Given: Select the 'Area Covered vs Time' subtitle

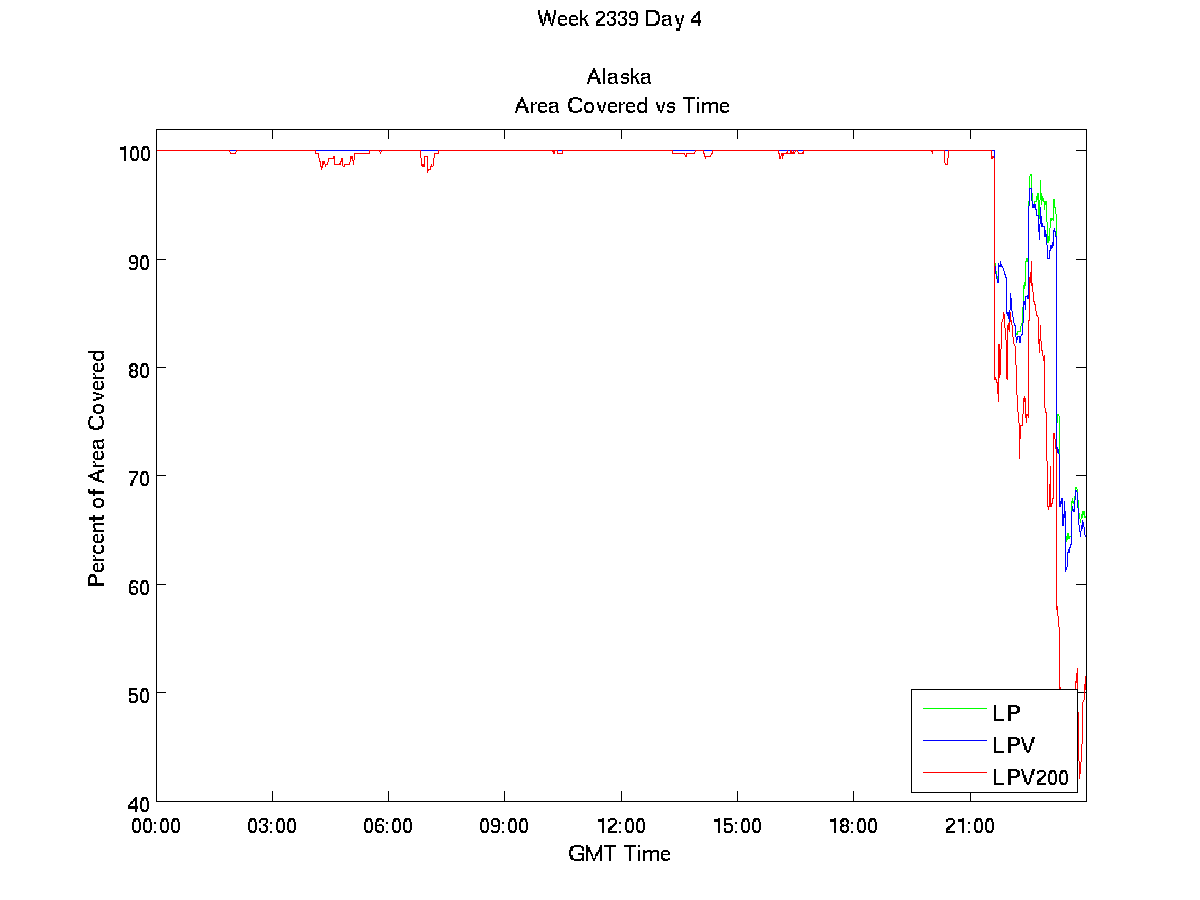Looking at the screenshot, I should [x=621, y=105].
